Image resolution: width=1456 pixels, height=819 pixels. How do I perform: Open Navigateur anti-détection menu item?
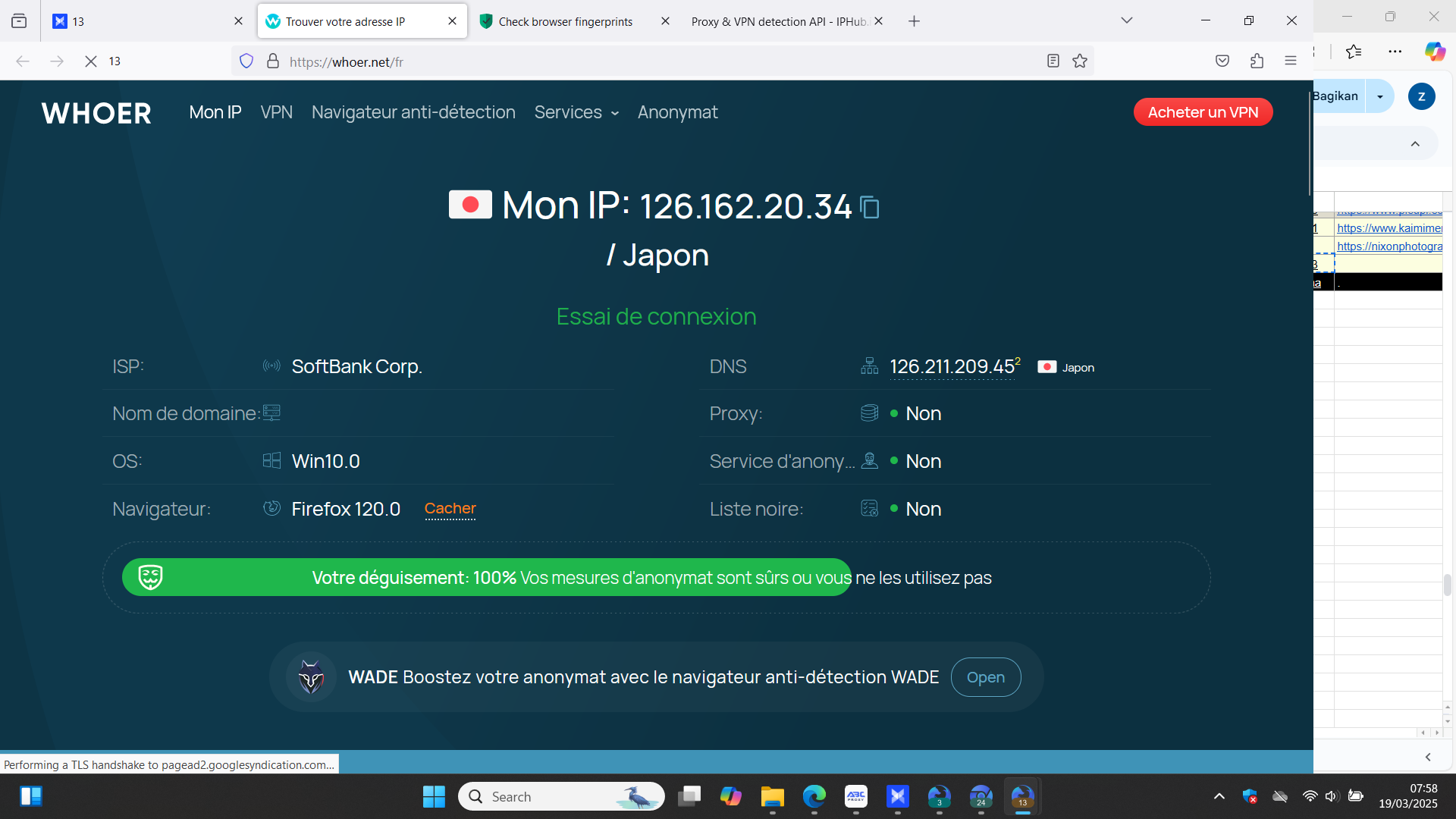click(x=413, y=112)
